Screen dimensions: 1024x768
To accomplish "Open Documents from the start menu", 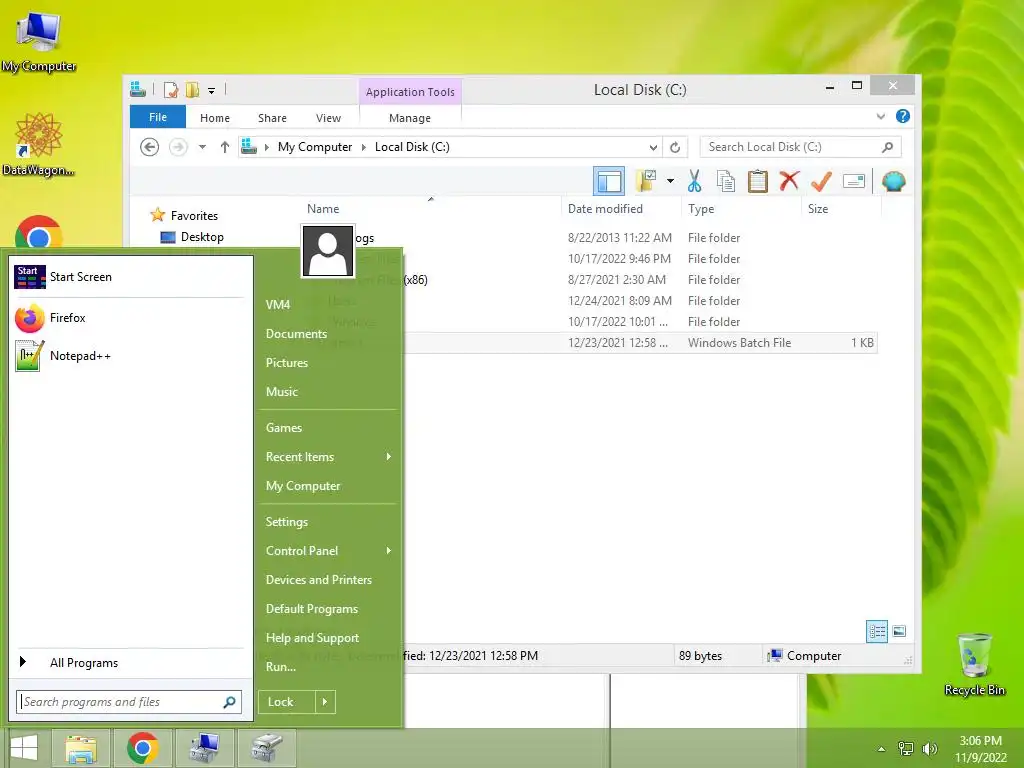I will (x=296, y=334).
